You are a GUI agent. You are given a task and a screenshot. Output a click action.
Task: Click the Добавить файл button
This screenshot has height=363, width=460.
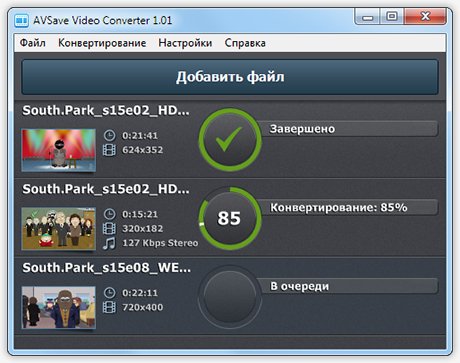pos(230,77)
